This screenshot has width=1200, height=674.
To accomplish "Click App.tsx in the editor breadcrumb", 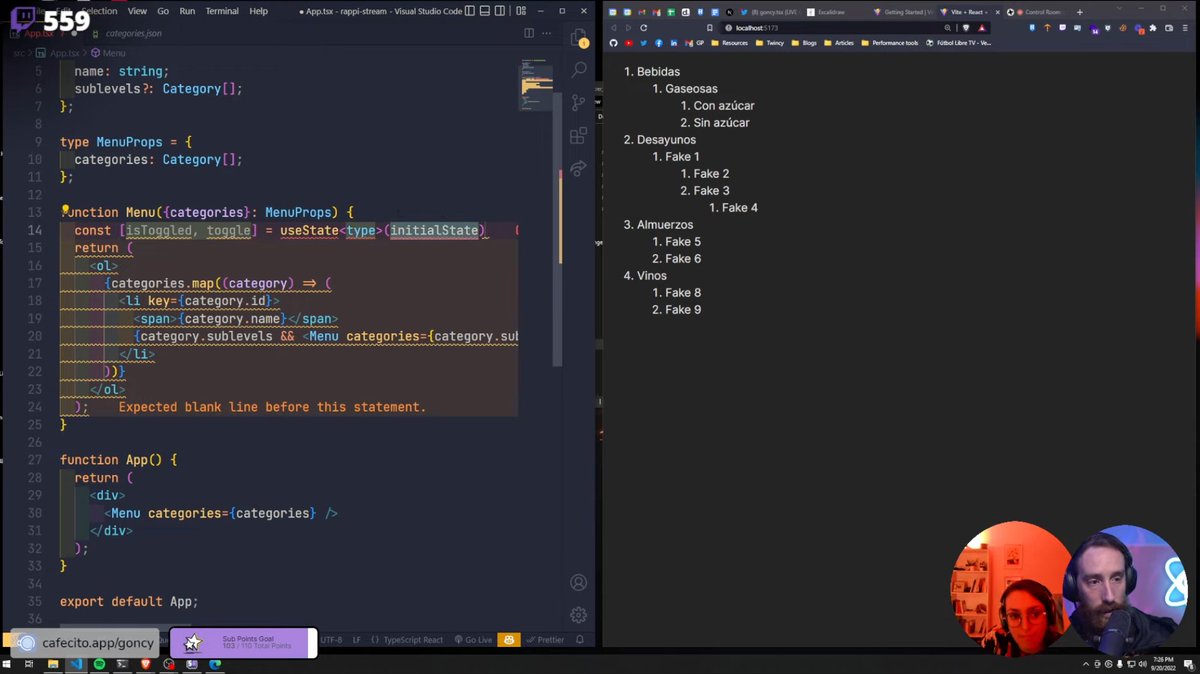I will pyautogui.click(x=63, y=53).
